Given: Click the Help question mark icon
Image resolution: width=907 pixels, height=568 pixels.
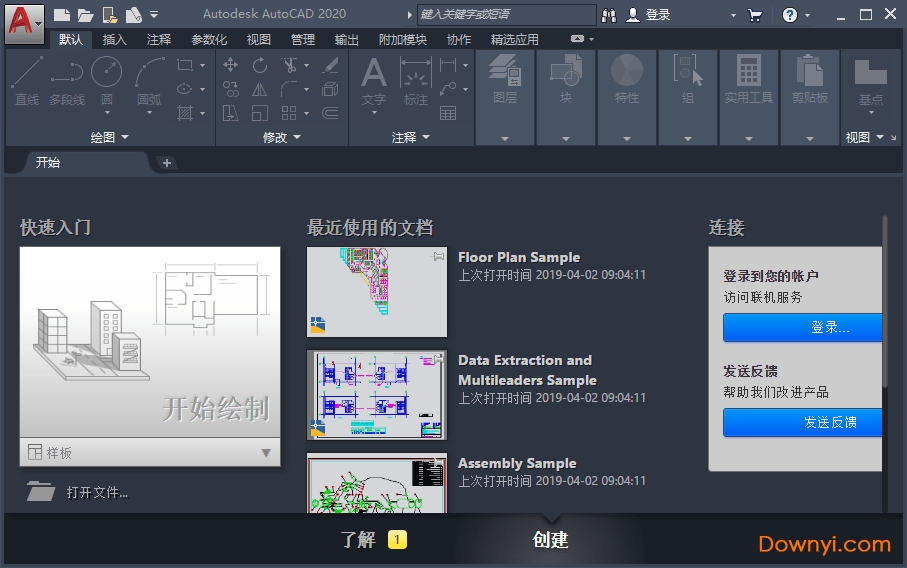Looking at the screenshot, I should coord(790,15).
